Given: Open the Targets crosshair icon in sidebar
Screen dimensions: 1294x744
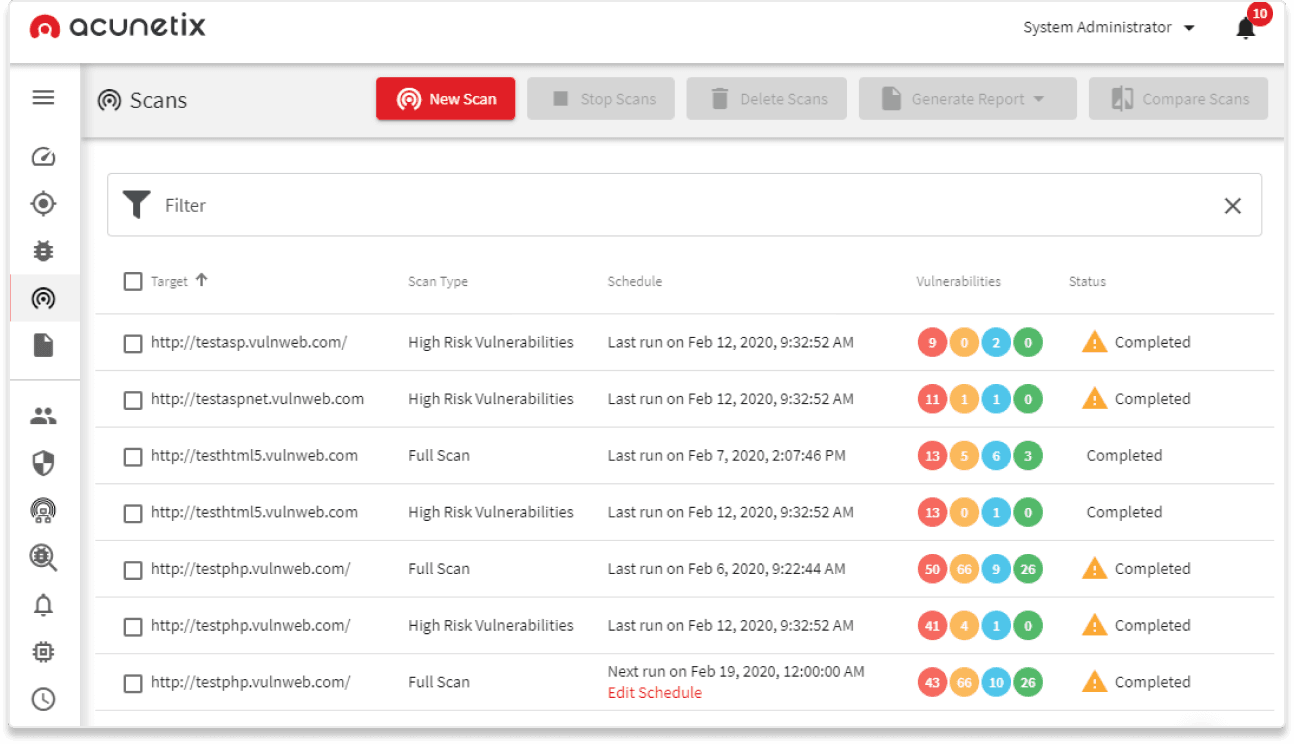Looking at the screenshot, I should [x=43, y=204].
